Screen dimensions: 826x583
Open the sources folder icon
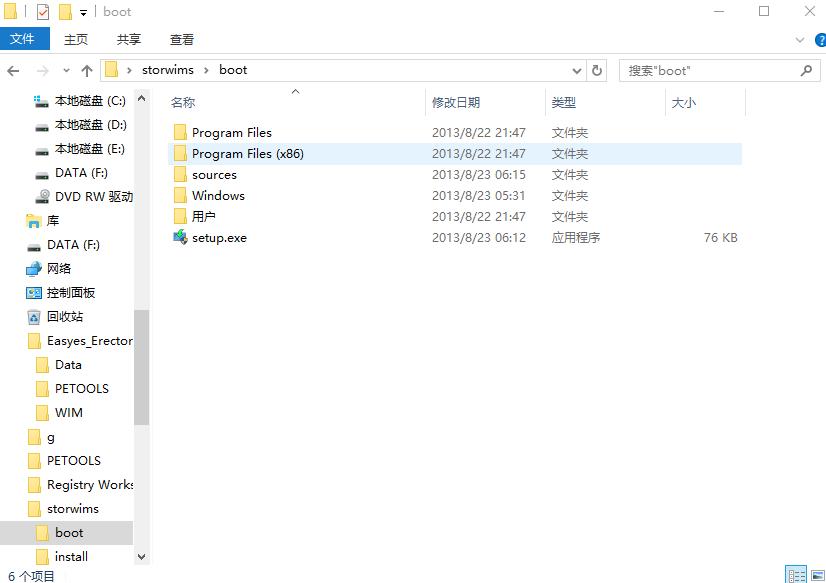180,174
